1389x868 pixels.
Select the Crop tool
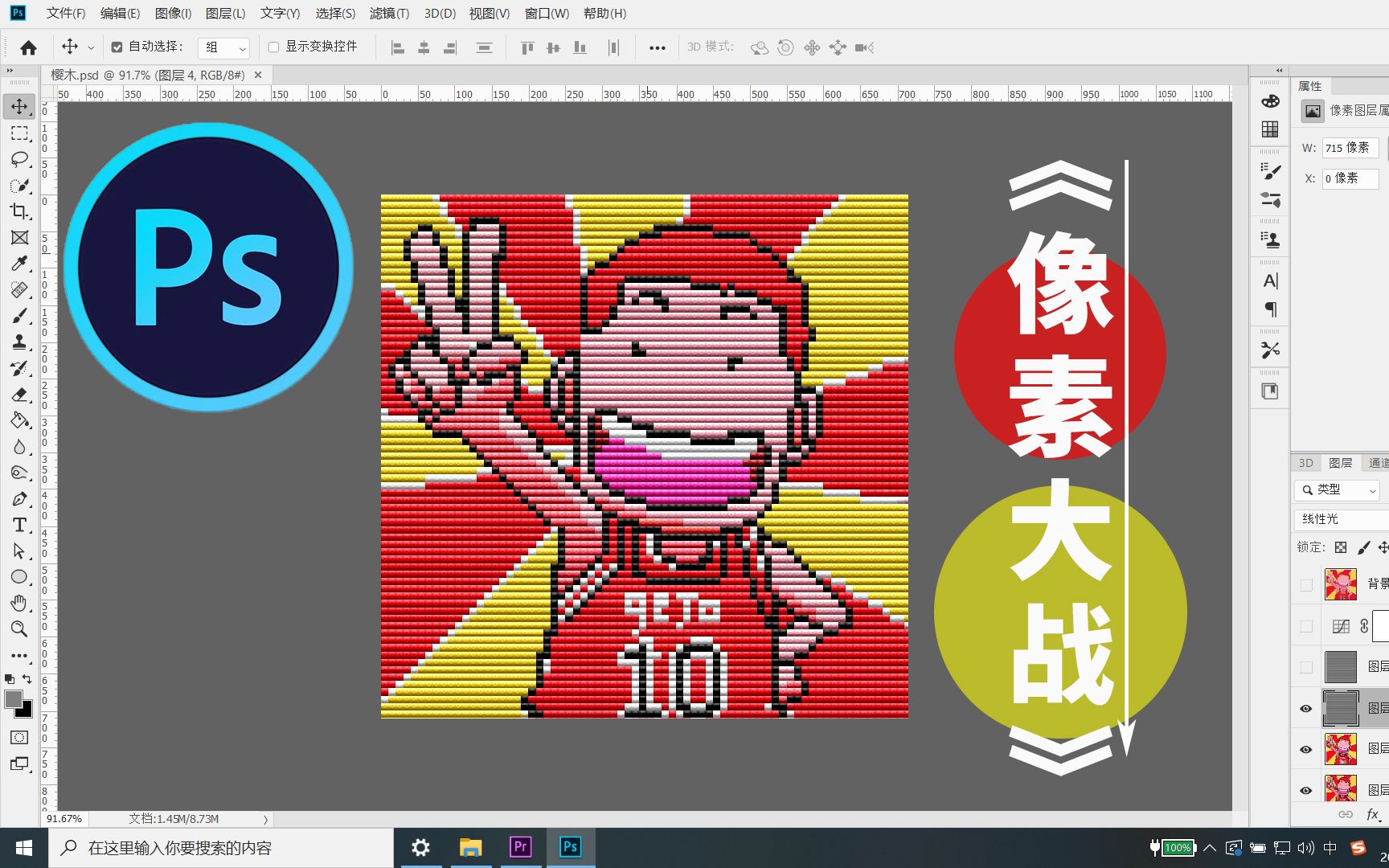(19, 211)
